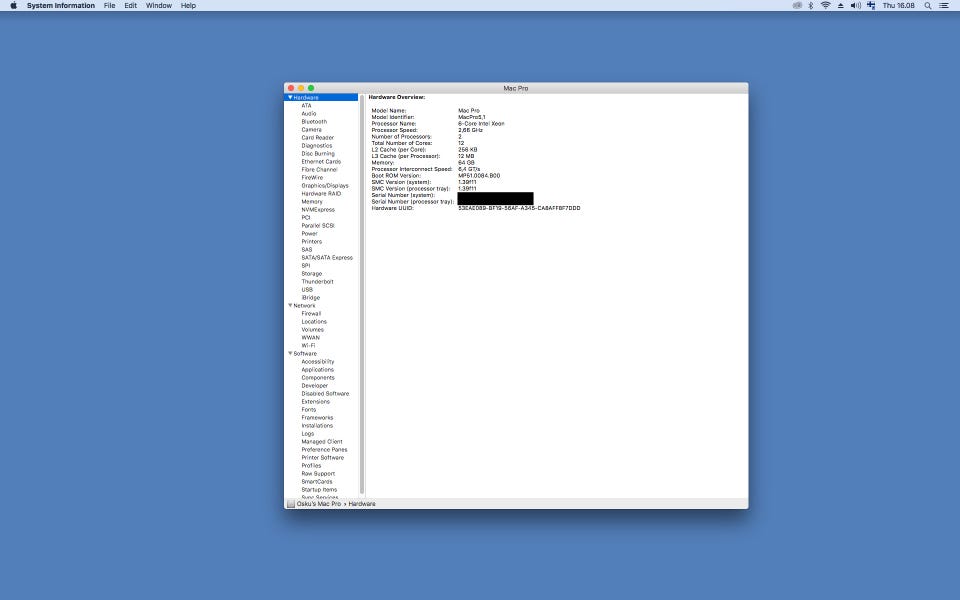The image size is (960, 600).
Task: Select WWAN under Network
Action: 310,337
